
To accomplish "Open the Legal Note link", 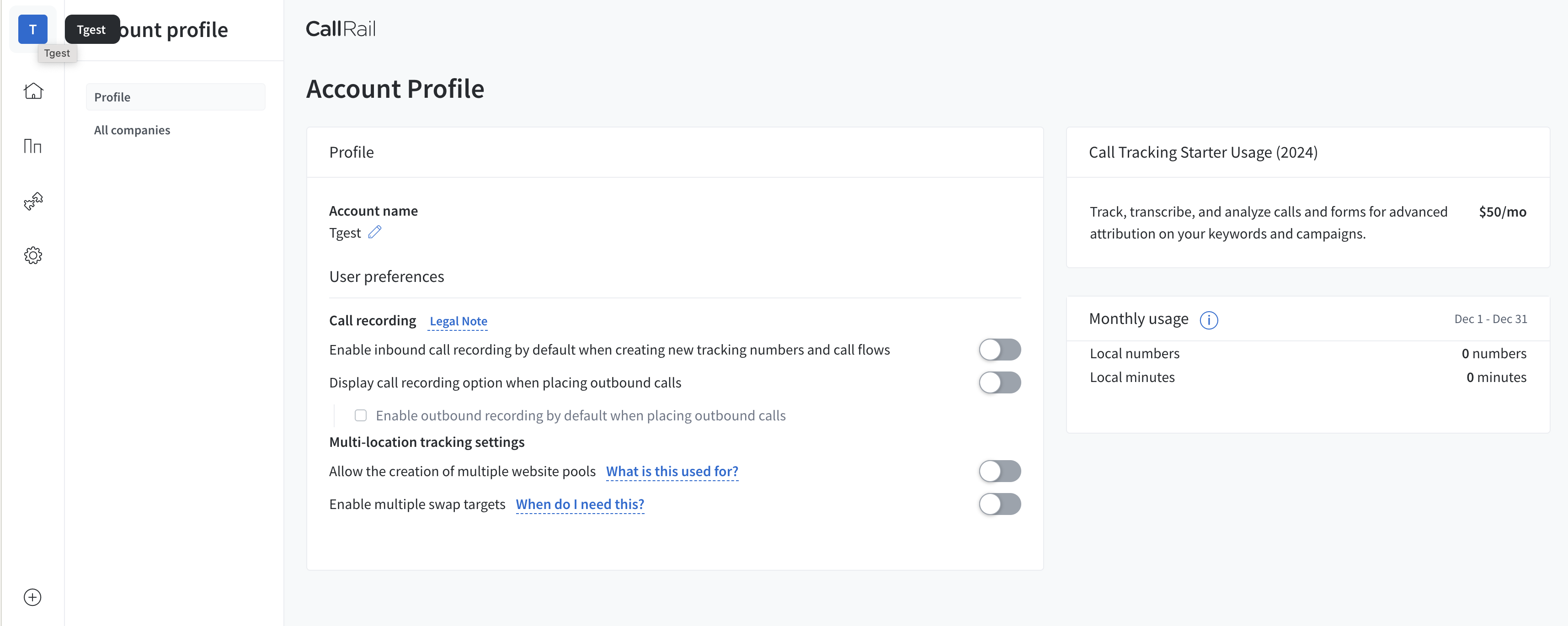I will tap(458, 321).
